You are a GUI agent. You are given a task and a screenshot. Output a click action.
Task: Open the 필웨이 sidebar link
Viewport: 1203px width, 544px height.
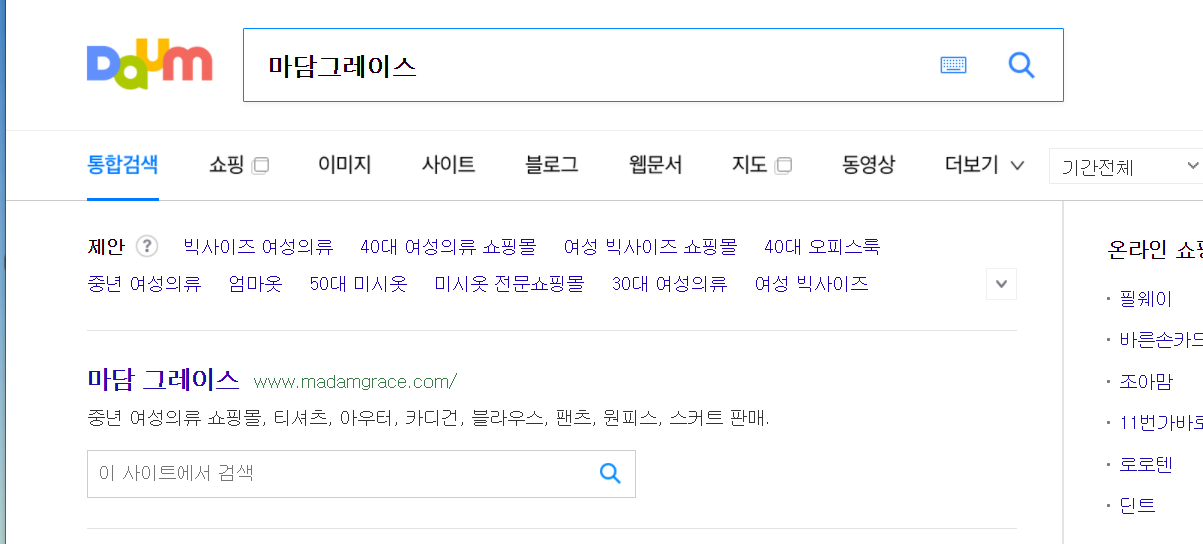(x=1145, y=299)
